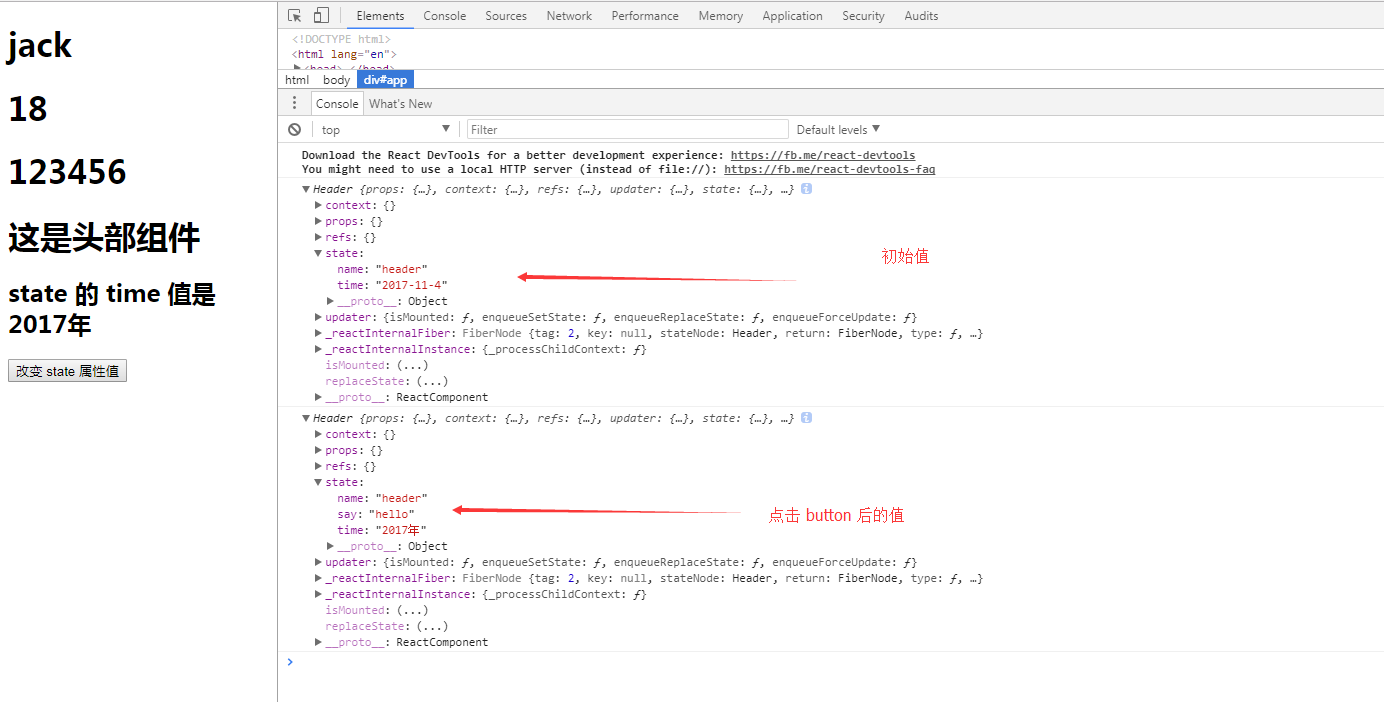Collapse the first Header object
This screenshot has height=702, width=1384.
pyautogui.click(x=307, y=189)
